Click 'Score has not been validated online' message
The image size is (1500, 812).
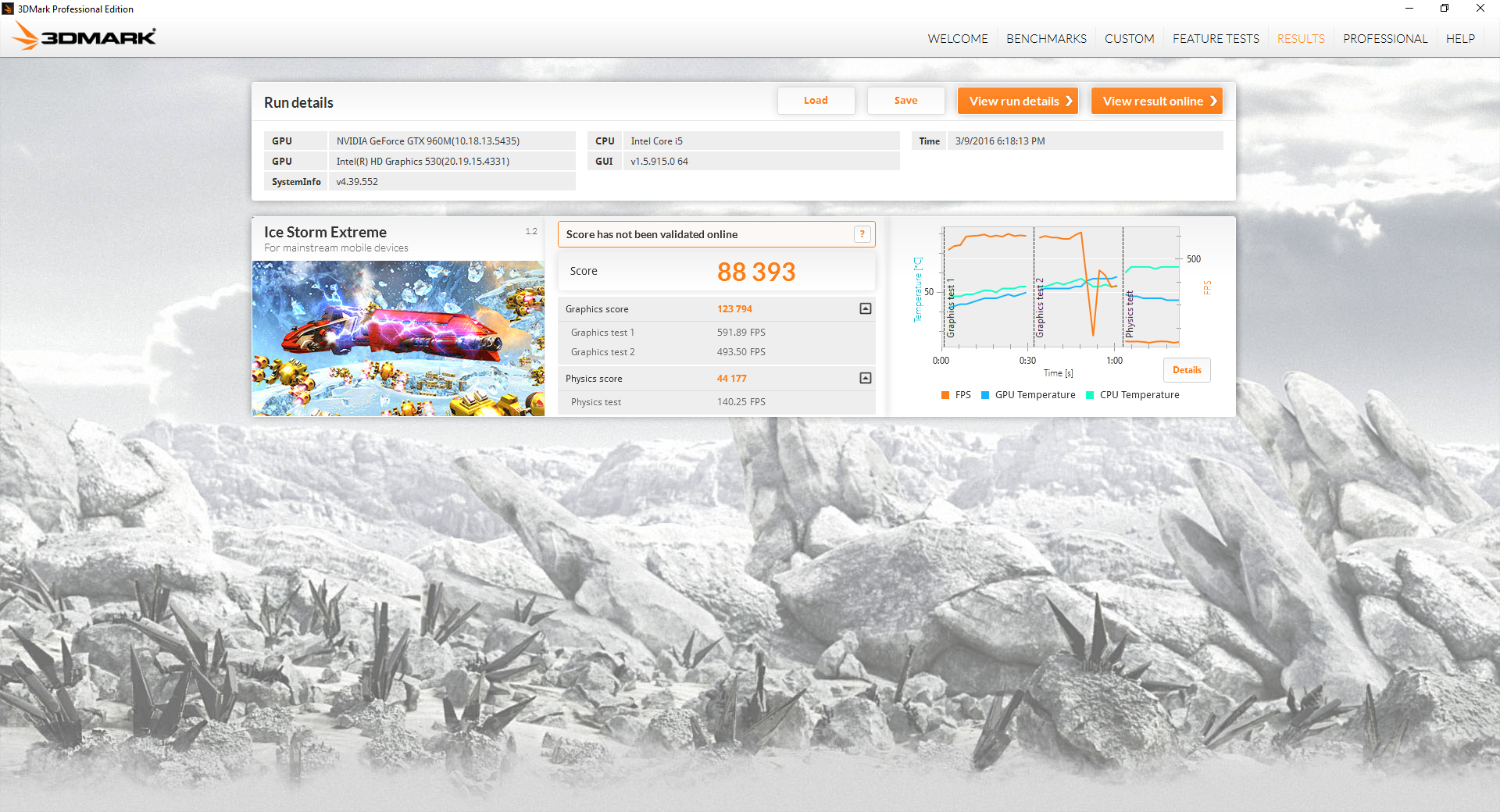(652, 234)
